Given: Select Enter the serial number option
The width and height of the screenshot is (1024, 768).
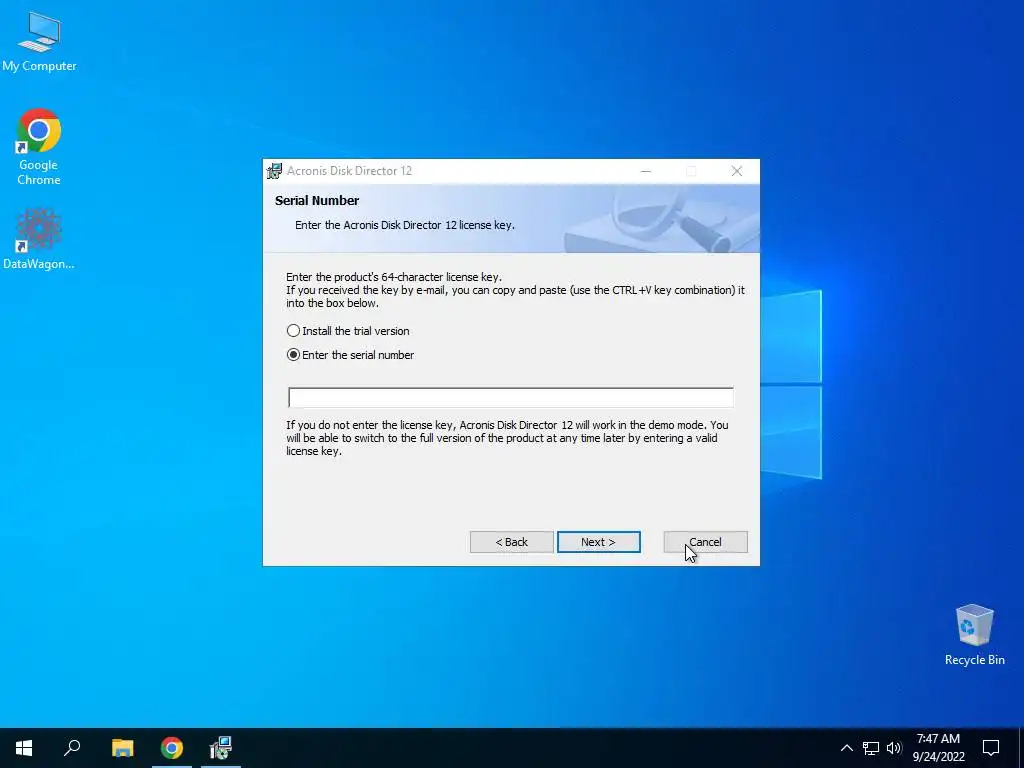Looking at the screenshot, I should pyautogui.click(x=351, y=355).
